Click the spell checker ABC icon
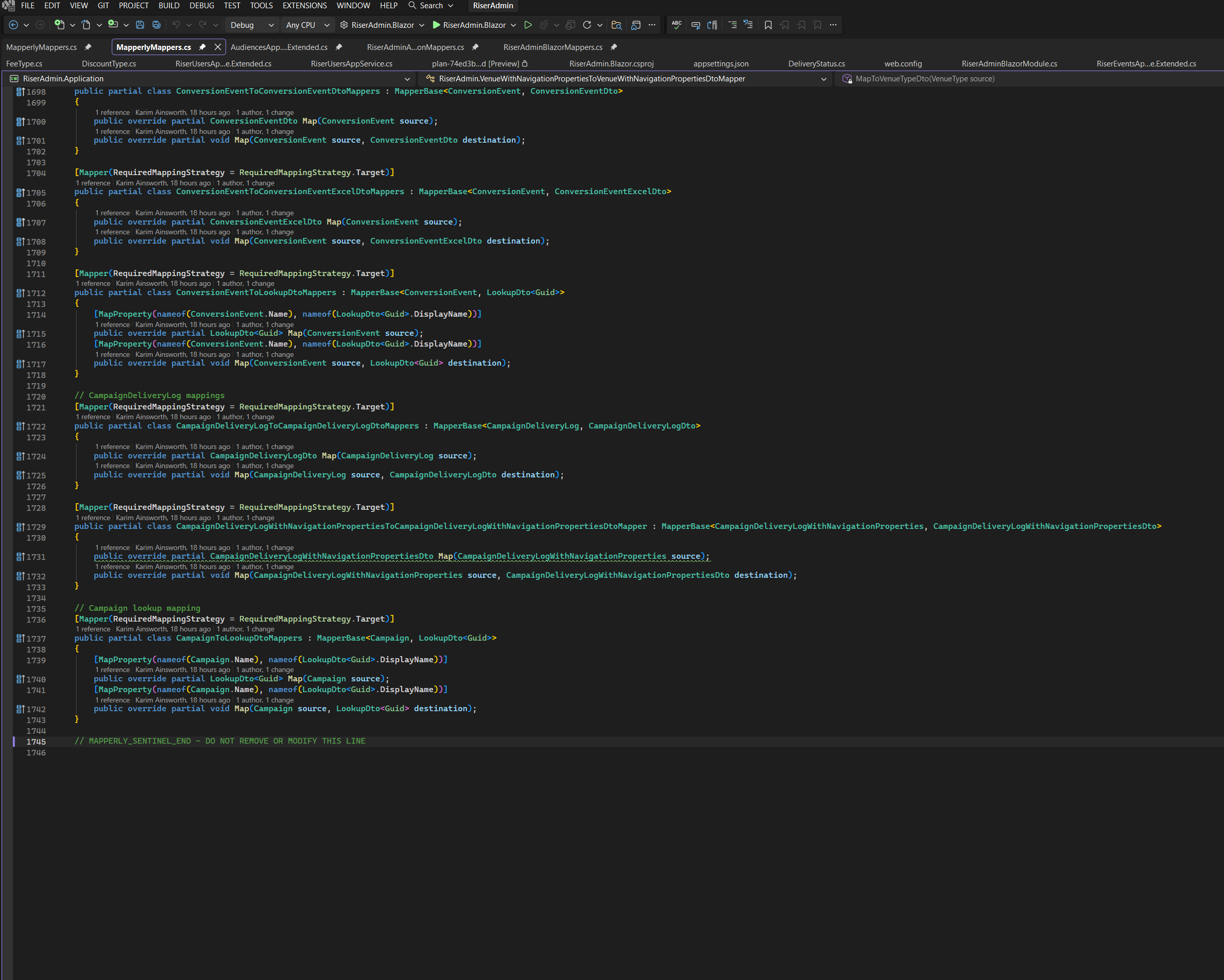This screenshot has width=1224, height=980. [676, 25]
